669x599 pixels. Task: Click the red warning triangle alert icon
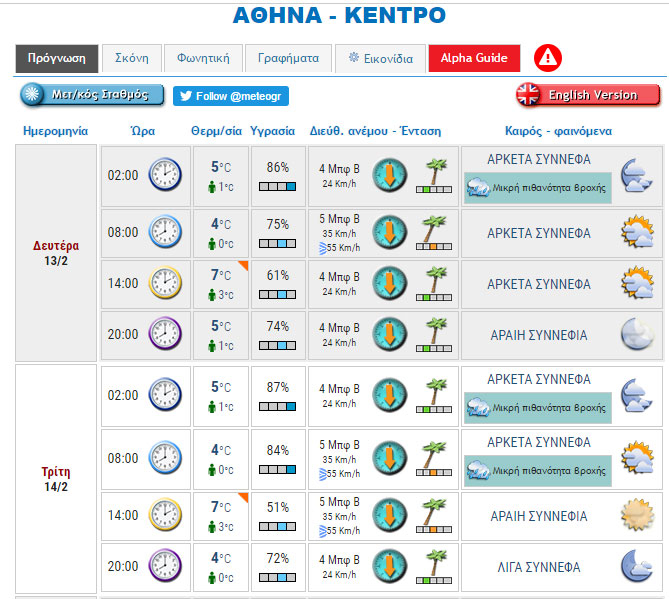click(548, 58)
